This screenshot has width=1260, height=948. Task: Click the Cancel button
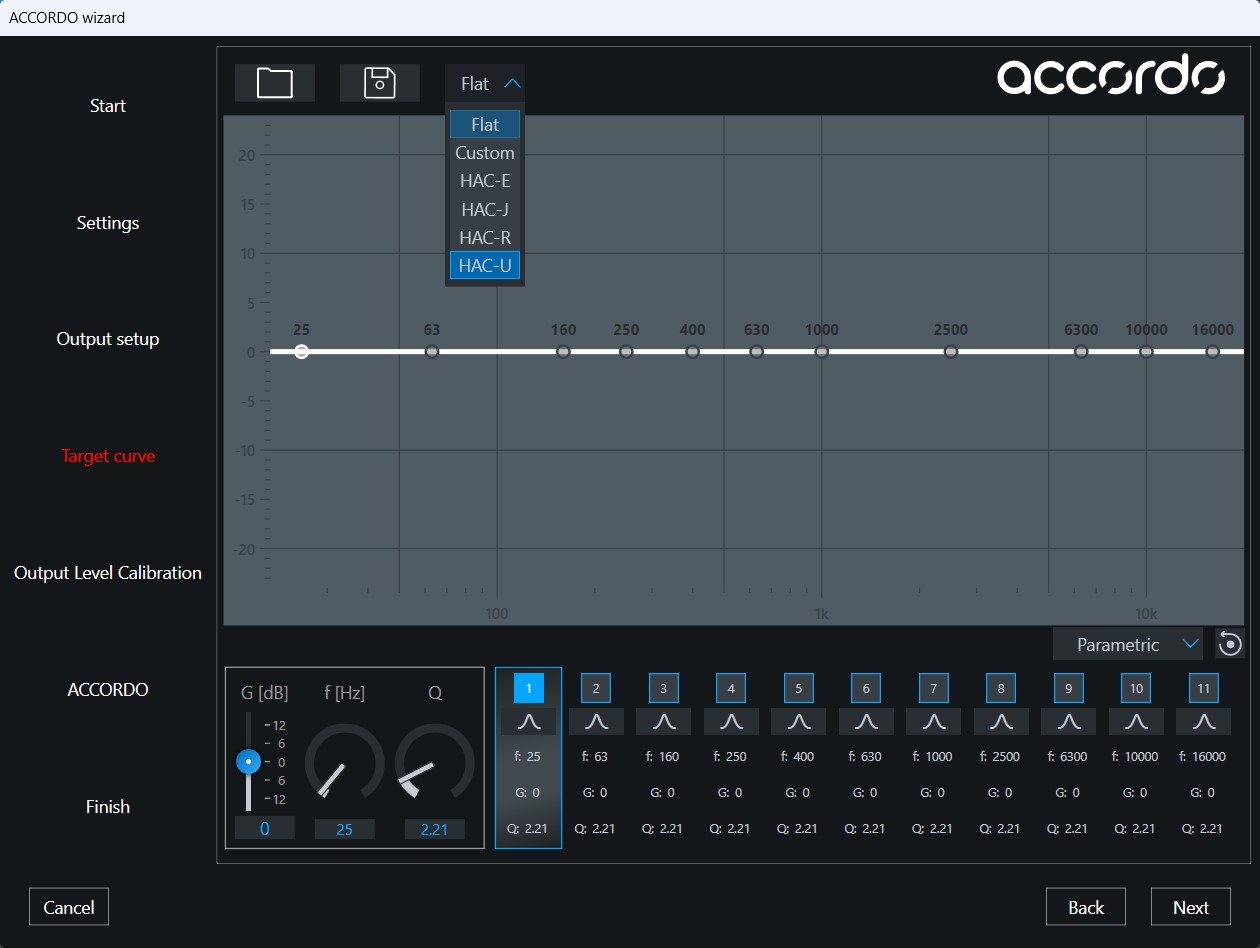coord(69,907)
